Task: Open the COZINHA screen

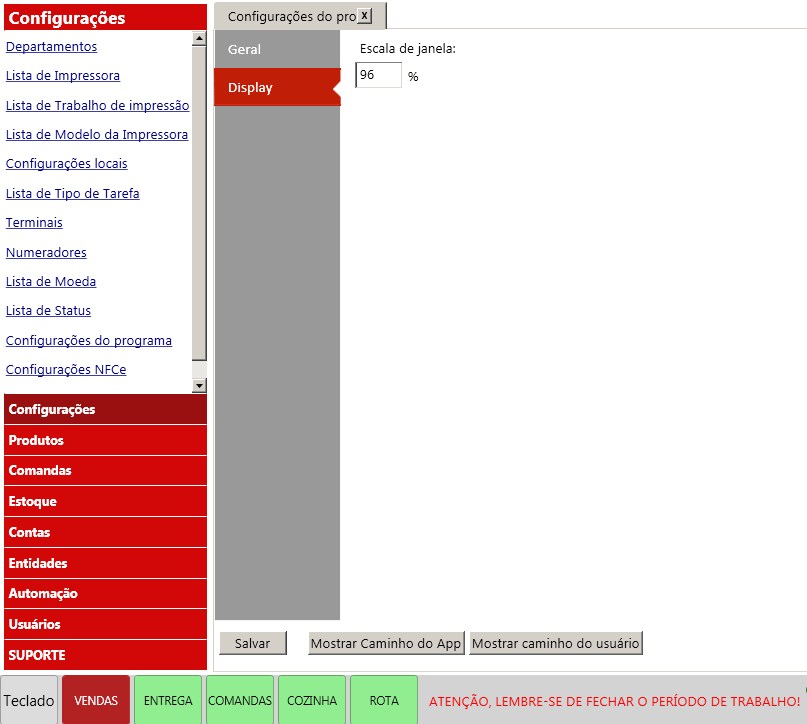Action: tap(312, 700)
